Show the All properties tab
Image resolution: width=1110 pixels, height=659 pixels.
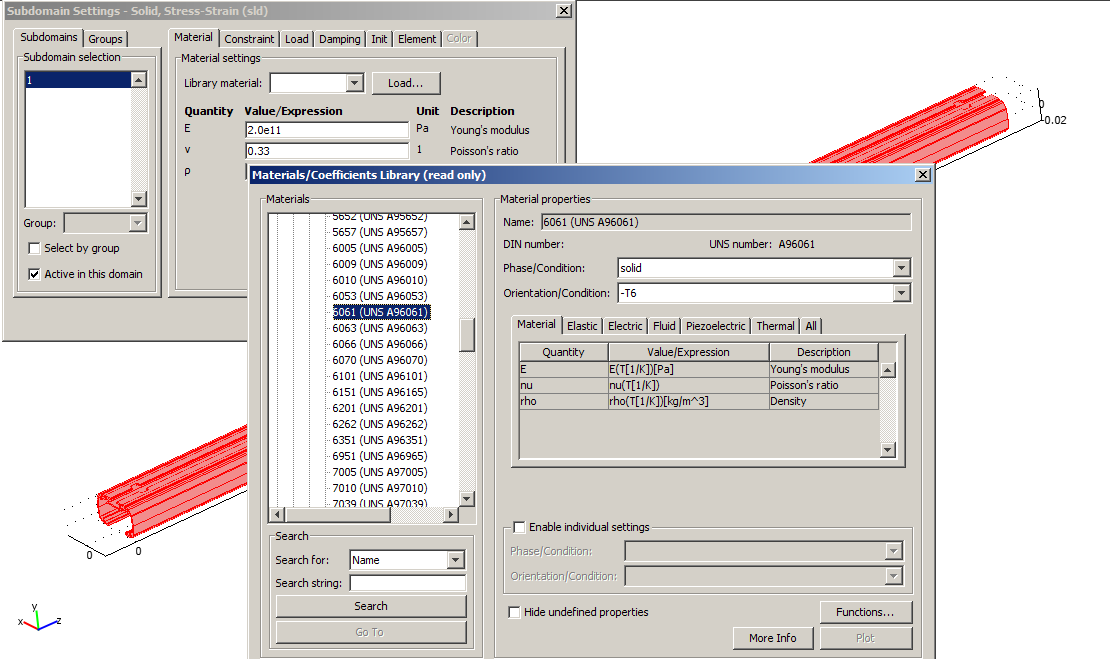[x=811, y=326]
